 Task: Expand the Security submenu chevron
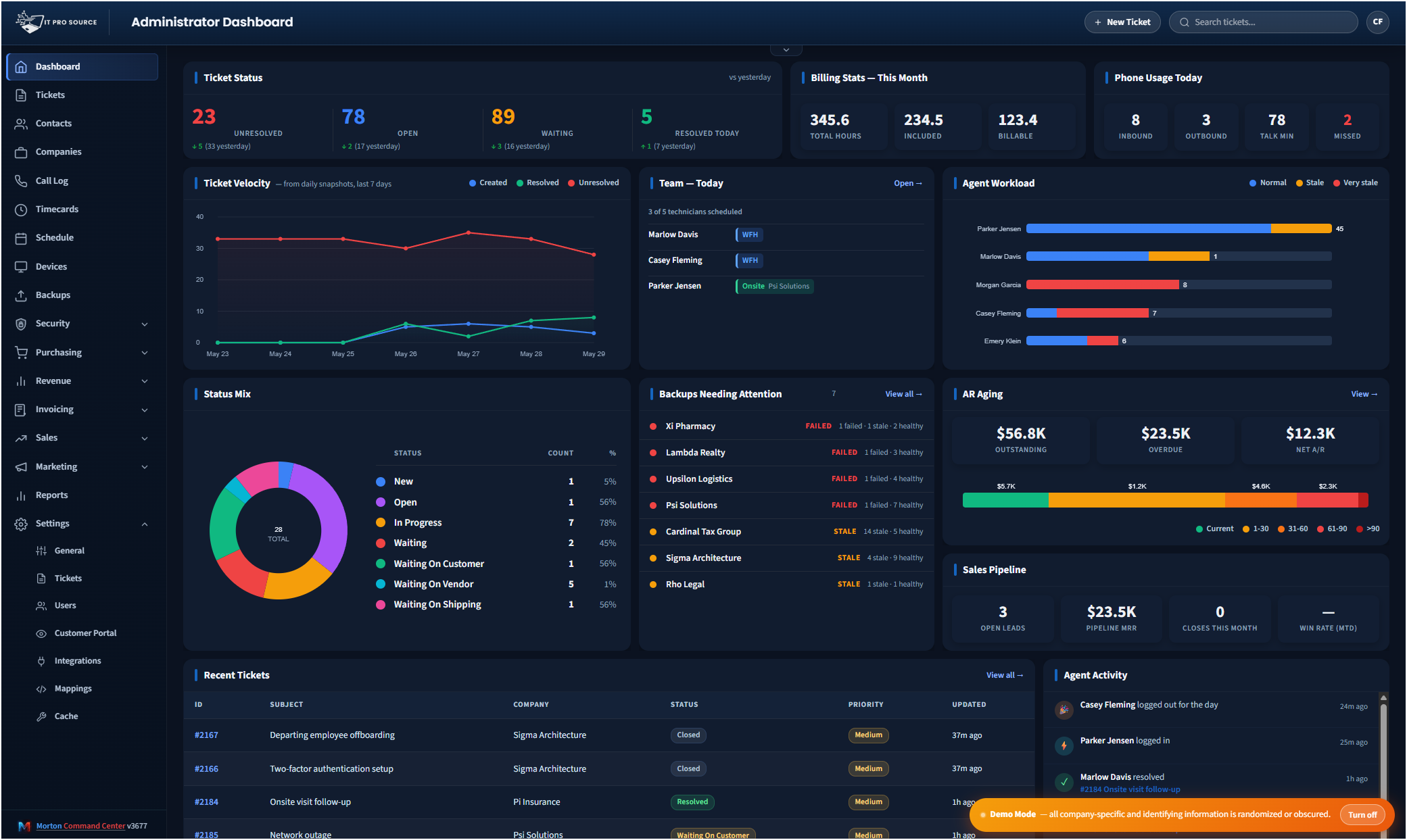click(145, 324)
